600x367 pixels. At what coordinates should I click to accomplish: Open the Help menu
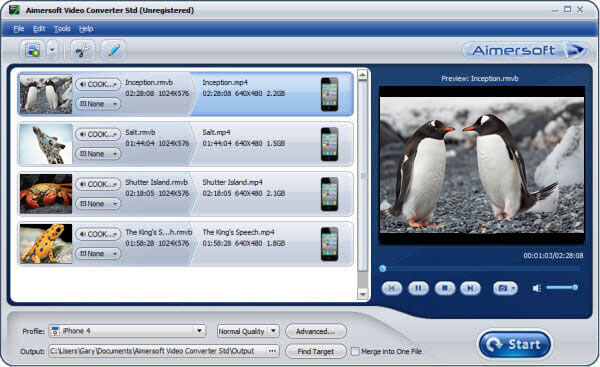point(86,29)
